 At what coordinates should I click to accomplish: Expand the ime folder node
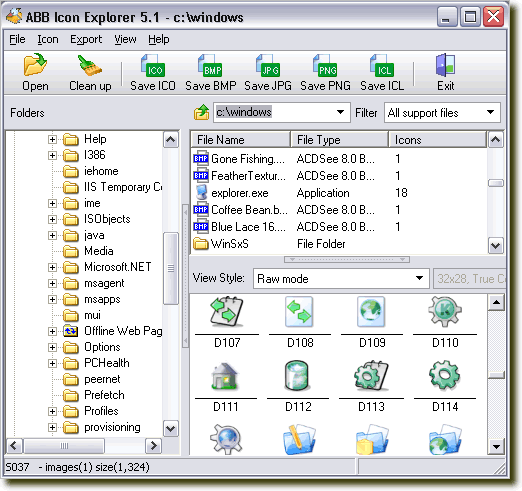[x=52, y=203]
